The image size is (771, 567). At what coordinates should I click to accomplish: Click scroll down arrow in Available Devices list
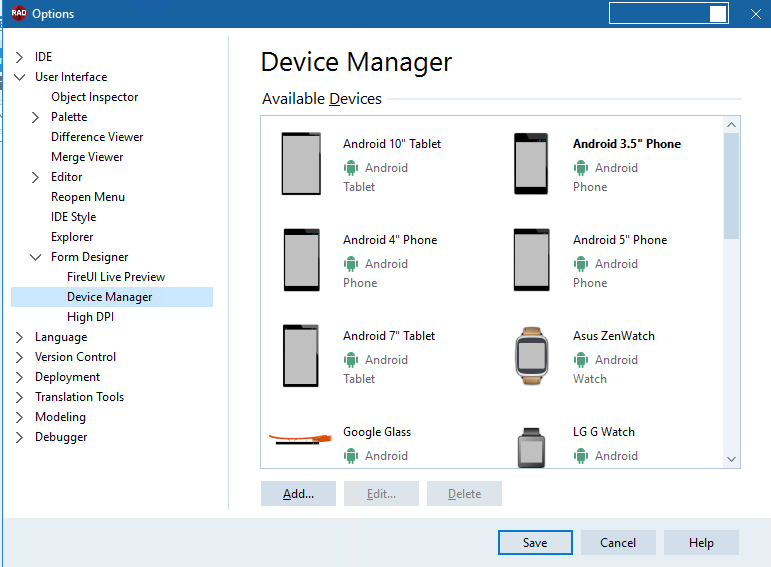[732, 459]
